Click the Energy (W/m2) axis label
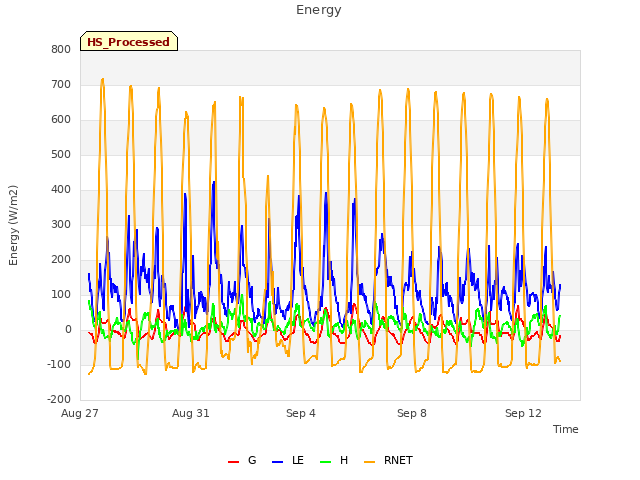The image size is (640, 480). point(13,225)
